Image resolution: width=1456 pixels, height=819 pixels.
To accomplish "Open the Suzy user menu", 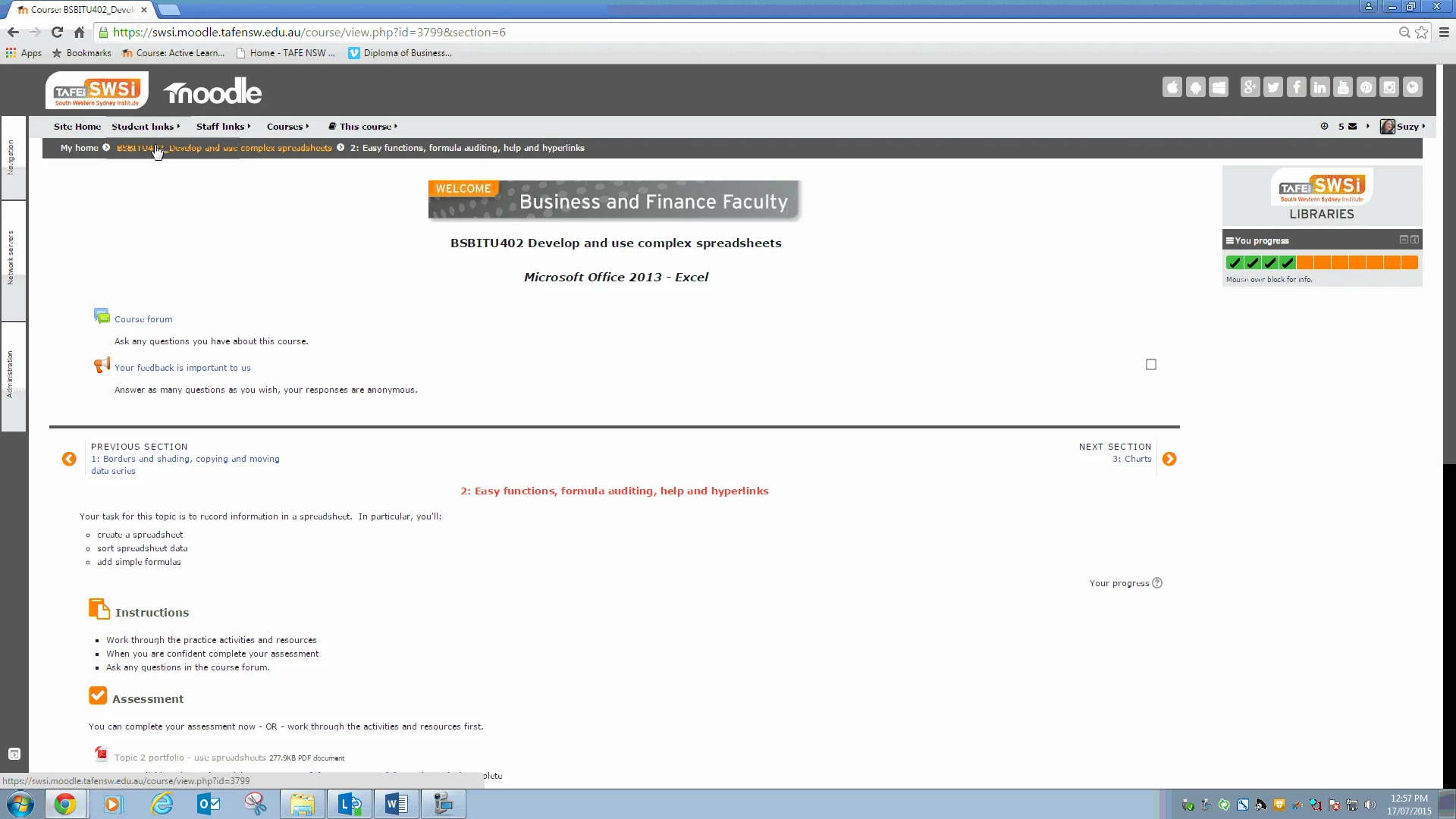I will 1403,127.
